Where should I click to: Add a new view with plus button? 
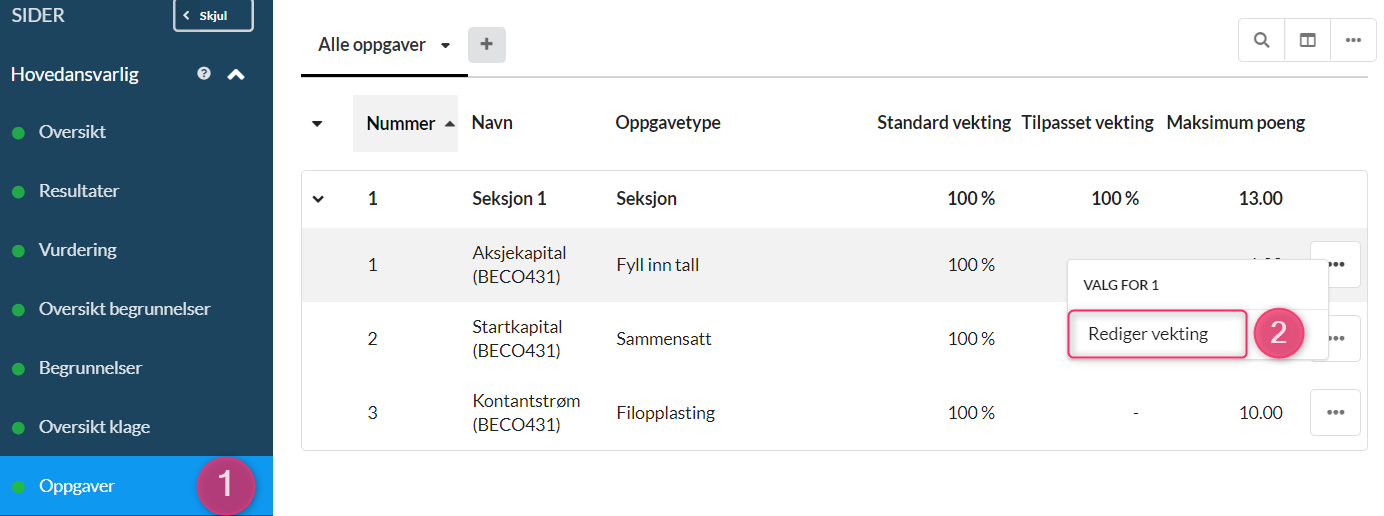[x=487, y=45]
